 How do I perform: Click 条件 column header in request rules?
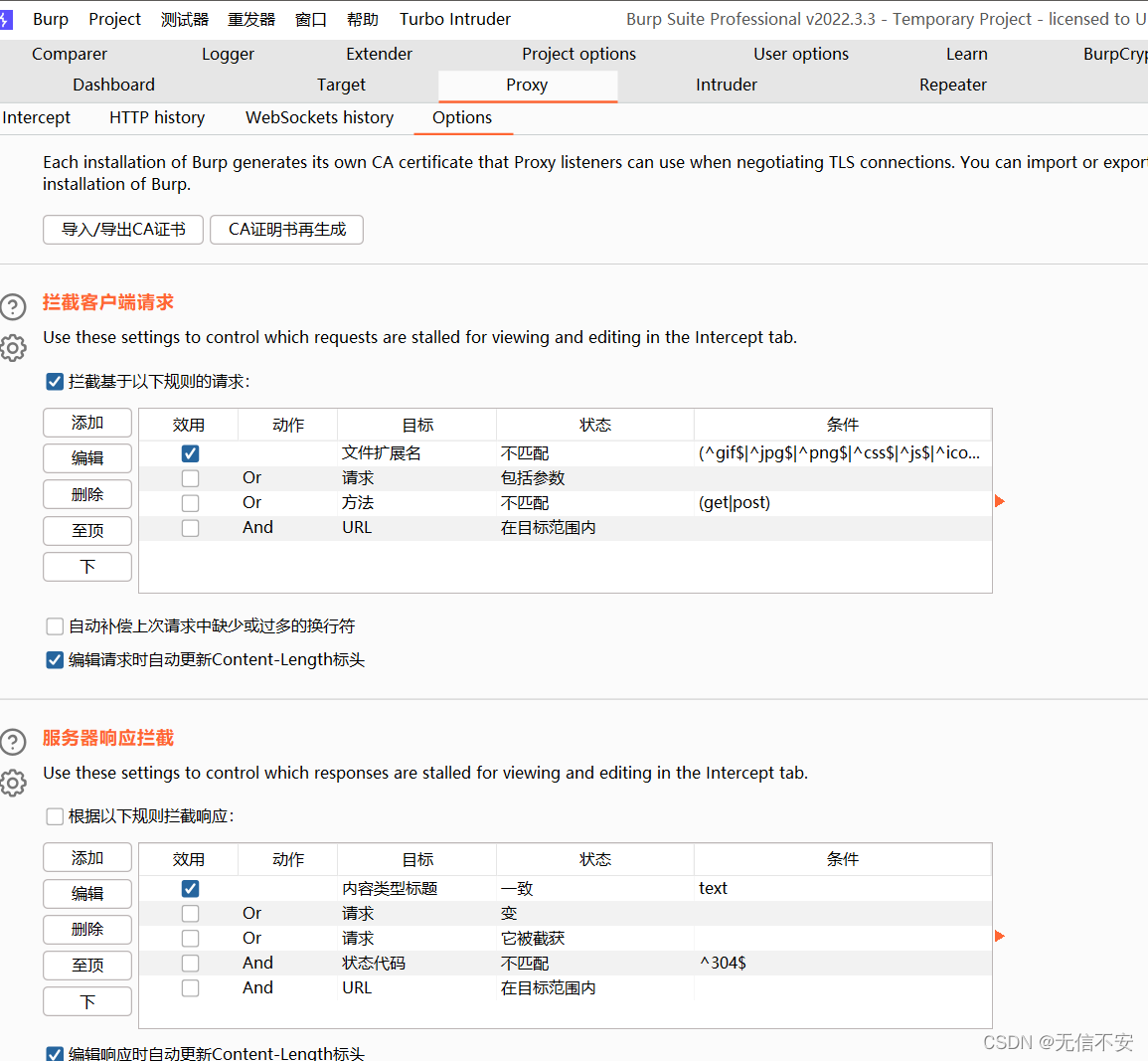(842, 425)
